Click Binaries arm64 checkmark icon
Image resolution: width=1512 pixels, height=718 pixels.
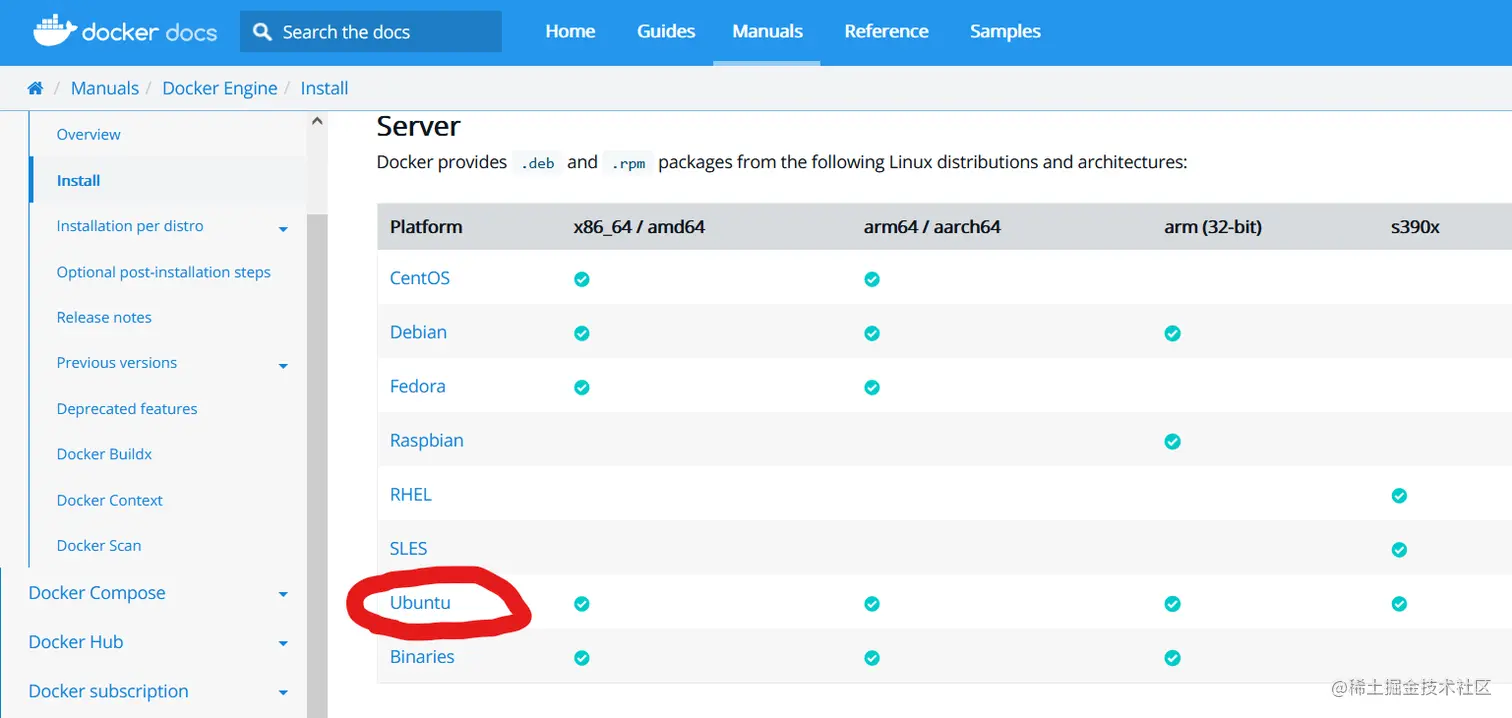(x=872, y=658)
